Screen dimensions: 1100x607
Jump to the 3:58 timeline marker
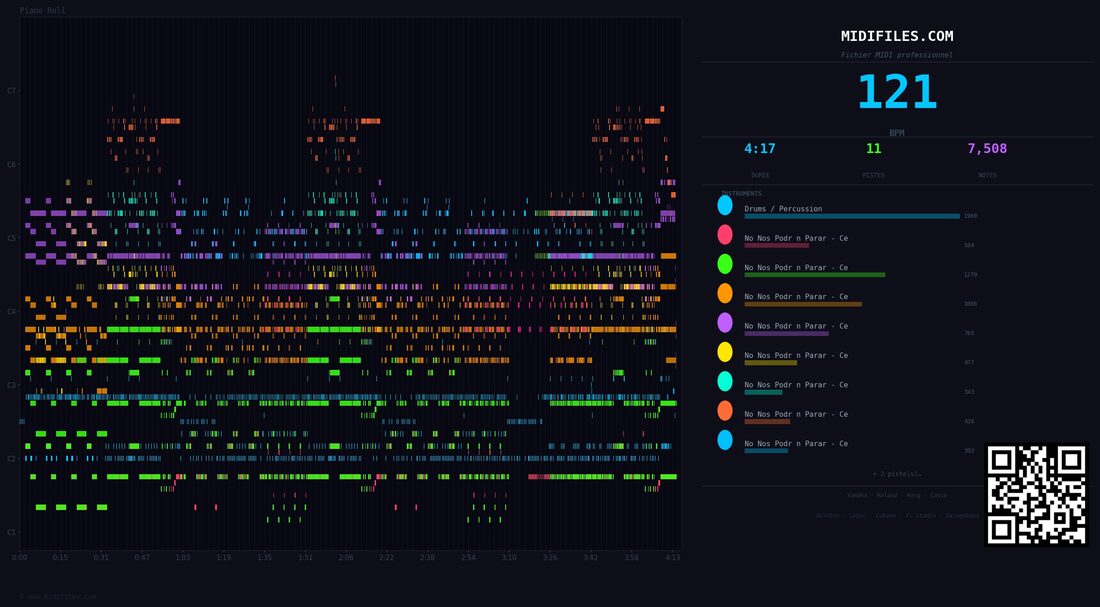631,557
